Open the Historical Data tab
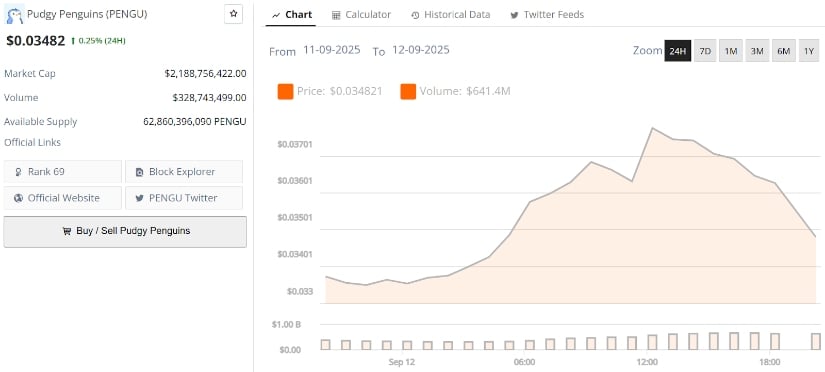 pos(451,15)
